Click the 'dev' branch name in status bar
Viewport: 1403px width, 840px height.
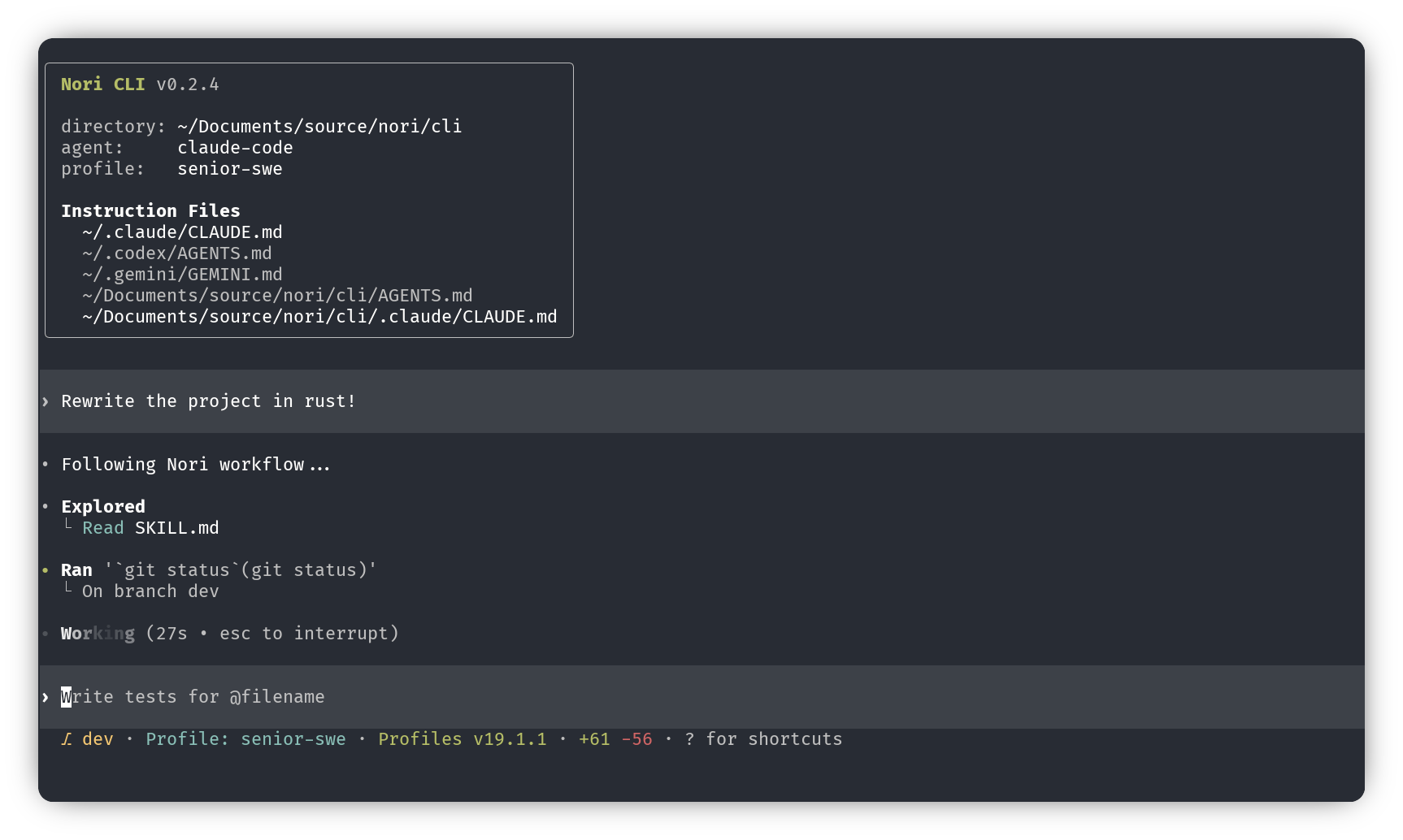[x=98, y=739]
